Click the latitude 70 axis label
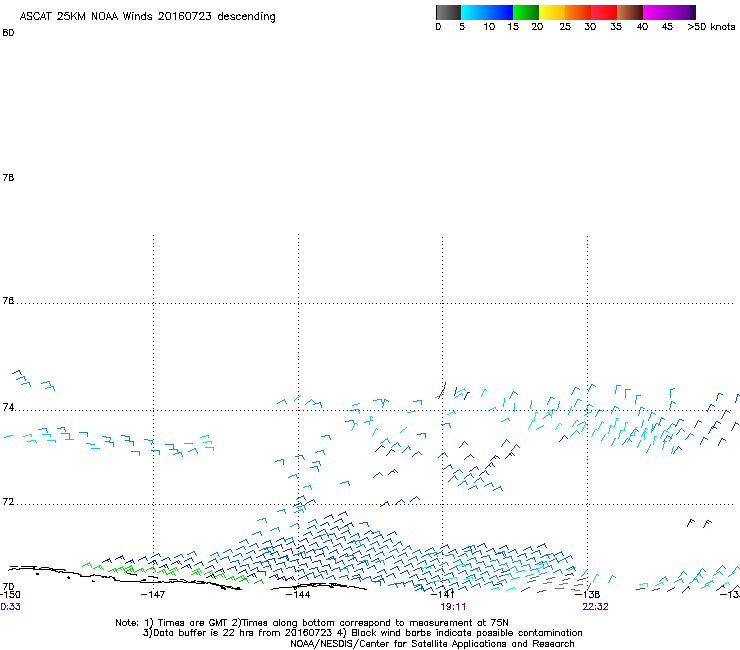Image resolution: width=740 pixels, height=650 pixels. click(8, 587)
